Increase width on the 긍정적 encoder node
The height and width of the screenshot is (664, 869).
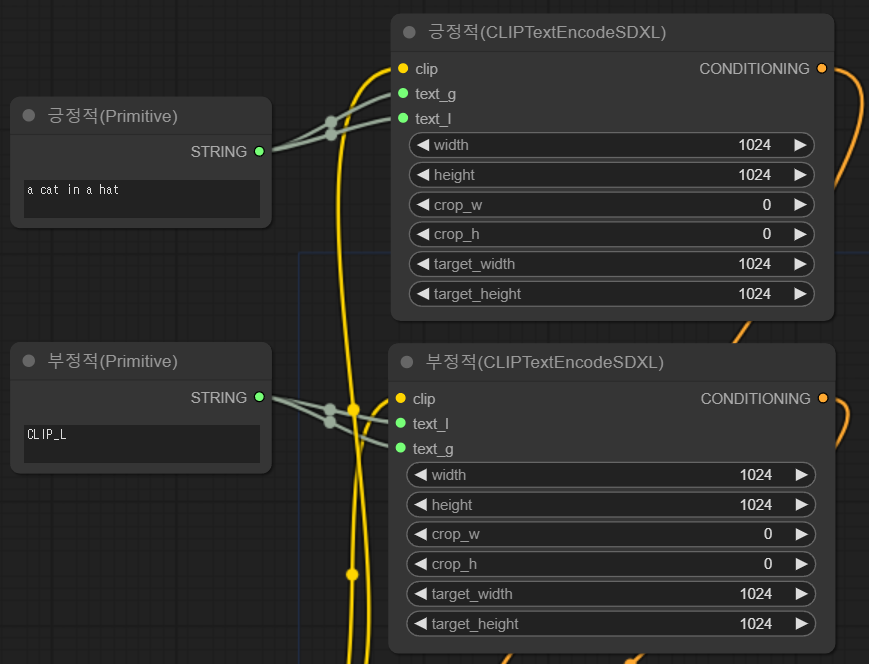point(800,145)
